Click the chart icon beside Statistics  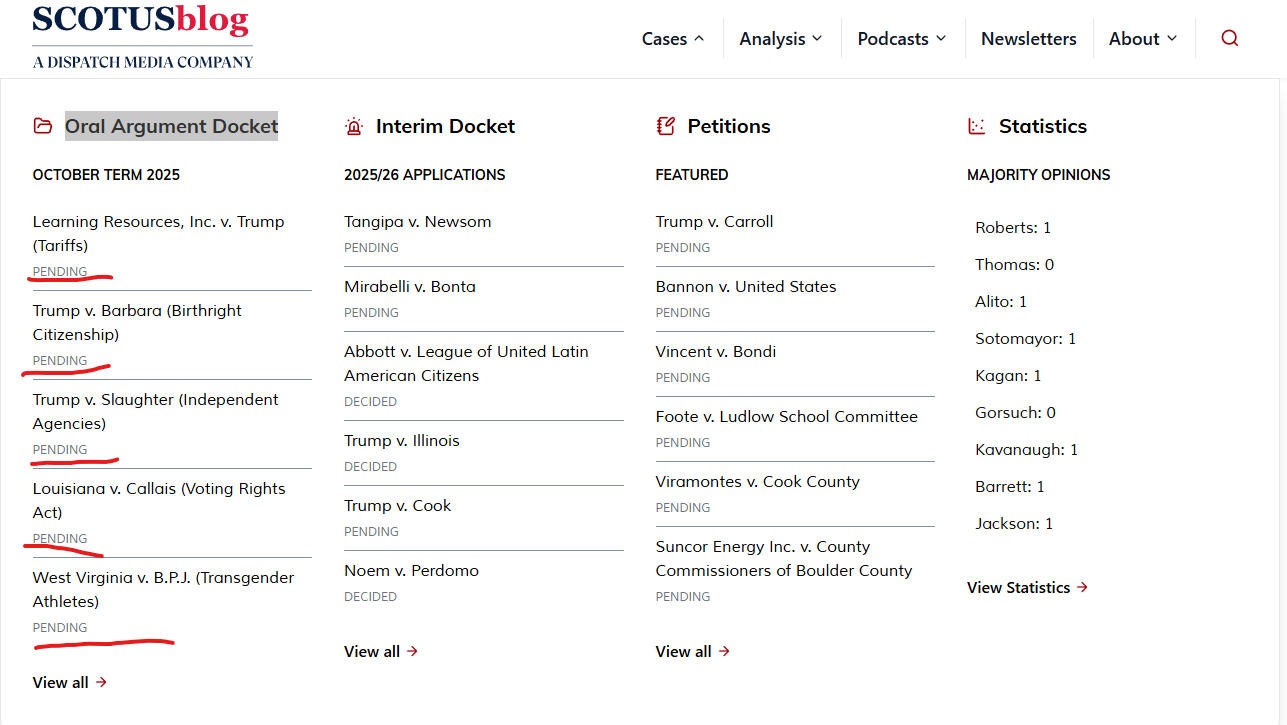coord(977,126)
